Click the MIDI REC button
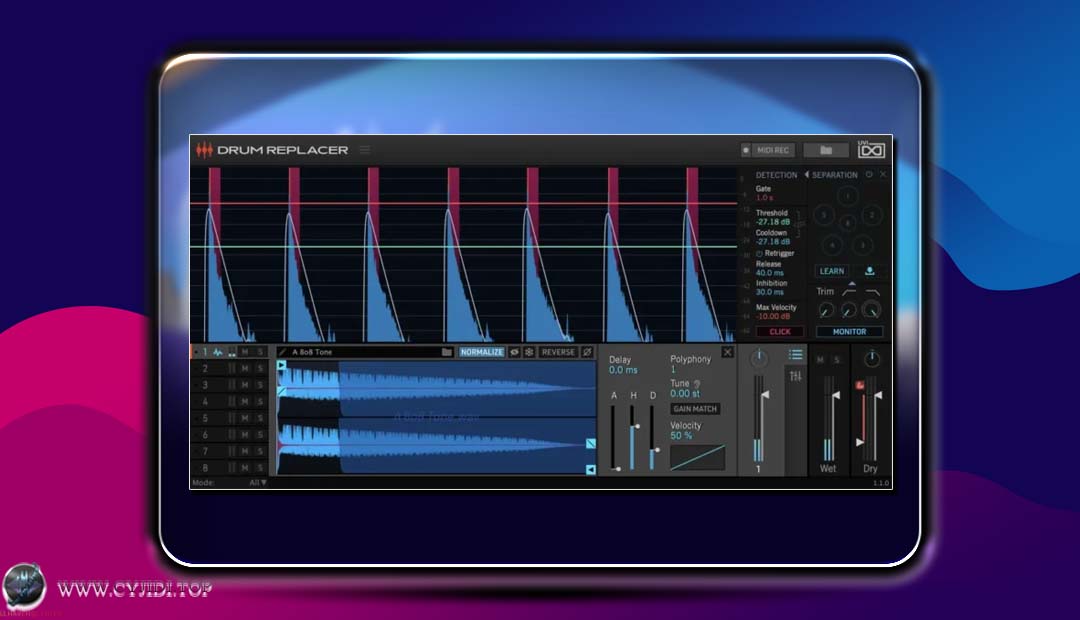Screen dimensions: 1080x620 [x=767, y=150]
